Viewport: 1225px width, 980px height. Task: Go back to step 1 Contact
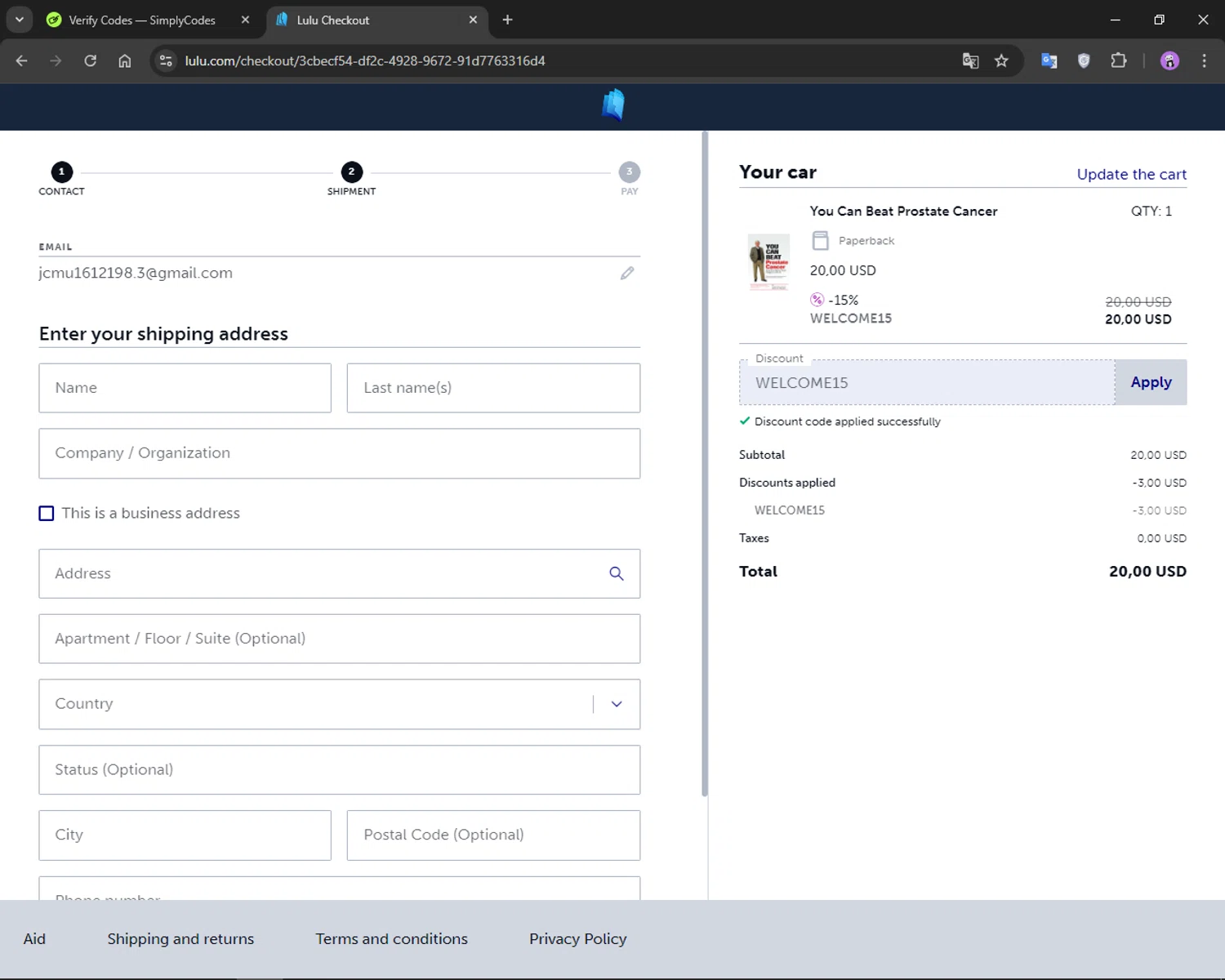point(61,172)
